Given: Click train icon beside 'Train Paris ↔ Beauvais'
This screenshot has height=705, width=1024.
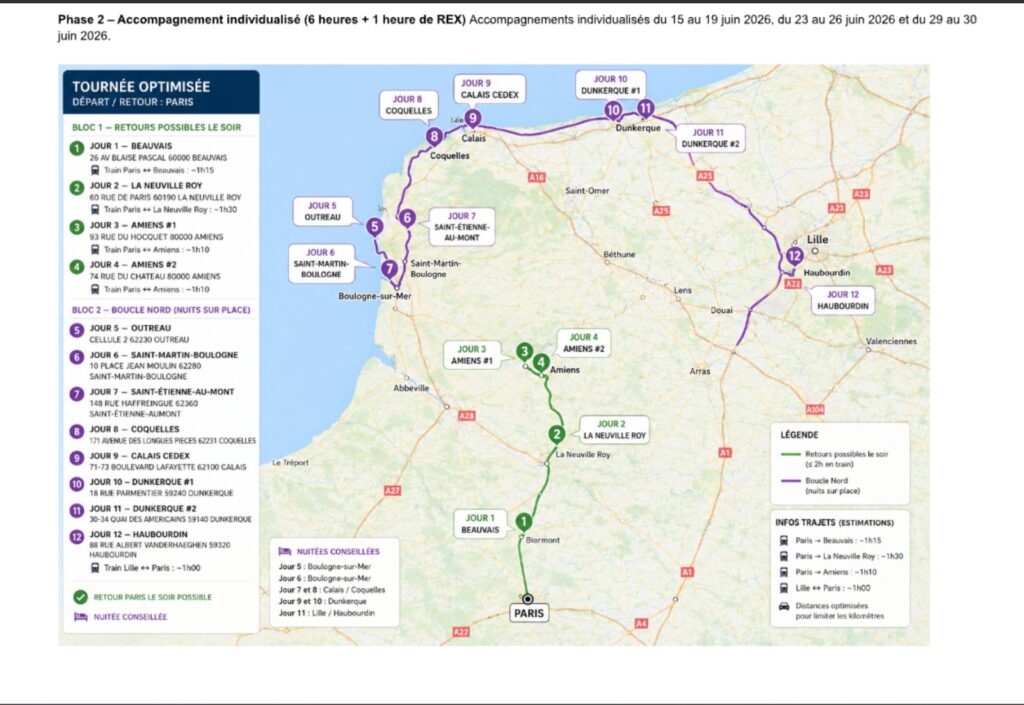Looking at the screenshot, I should click(x=95, y=170).
